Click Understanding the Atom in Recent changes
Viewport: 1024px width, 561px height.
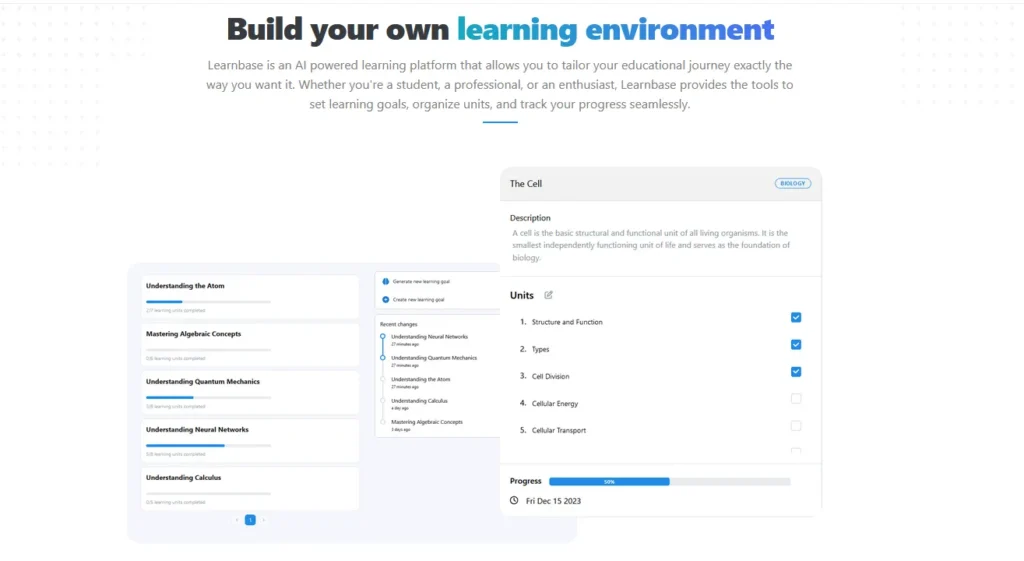click(x=421, y=379)
